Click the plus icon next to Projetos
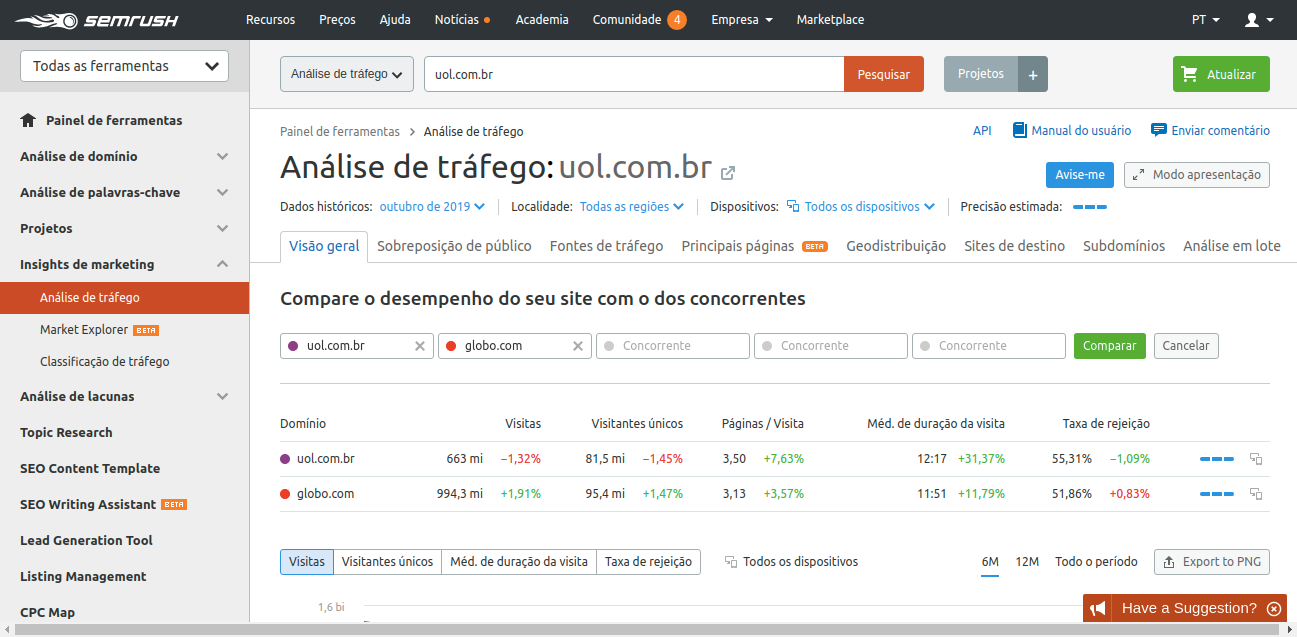The width and height of the screenshot is (1297, 637). (x=1033, y=74)
